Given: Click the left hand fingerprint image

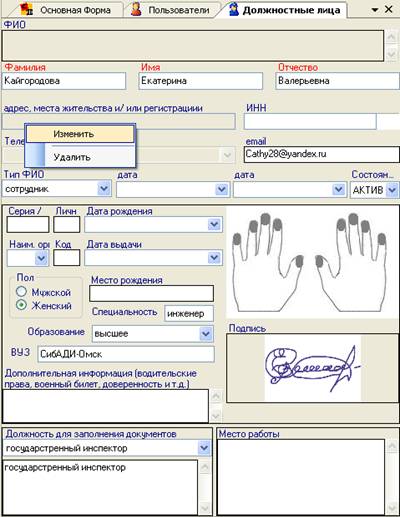Looking at the screenshot, I should tap(268, 263).
